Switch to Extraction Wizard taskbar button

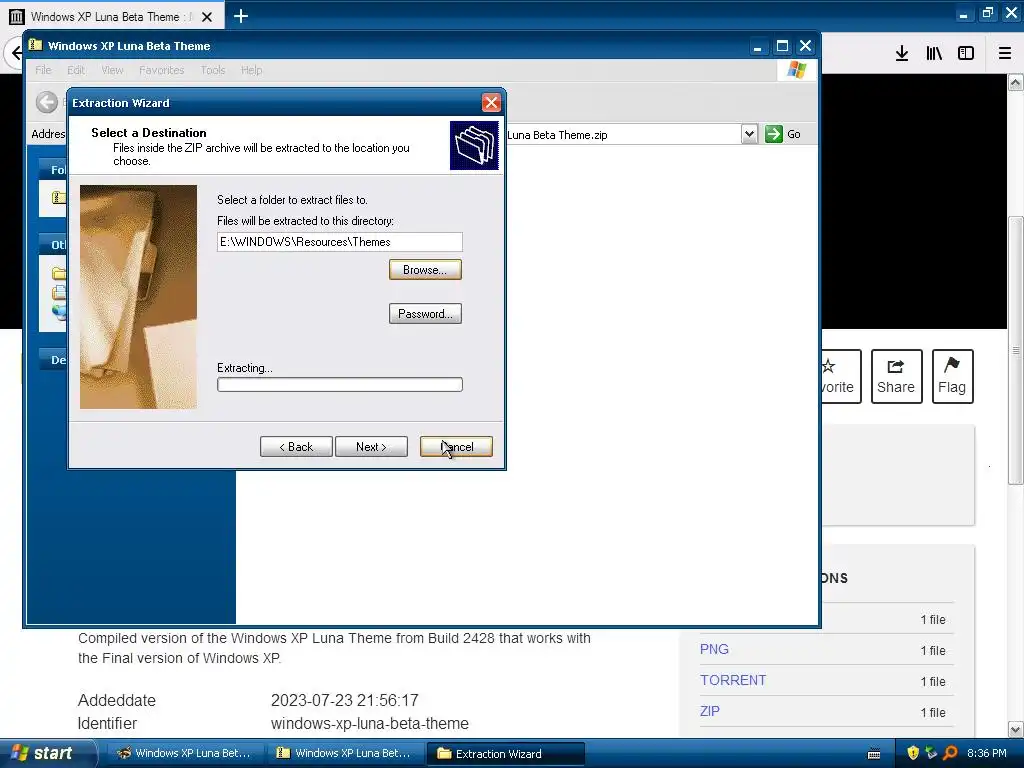pos(505,754)
